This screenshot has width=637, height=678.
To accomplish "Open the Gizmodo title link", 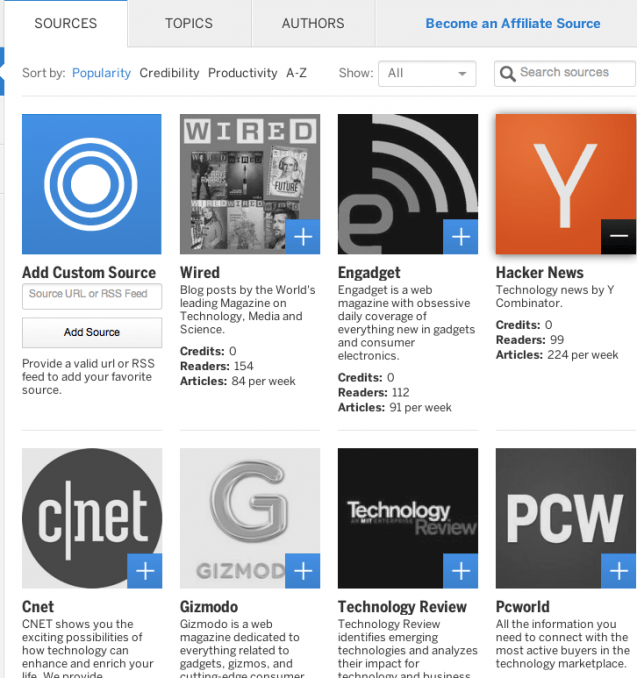I will 209,607.
